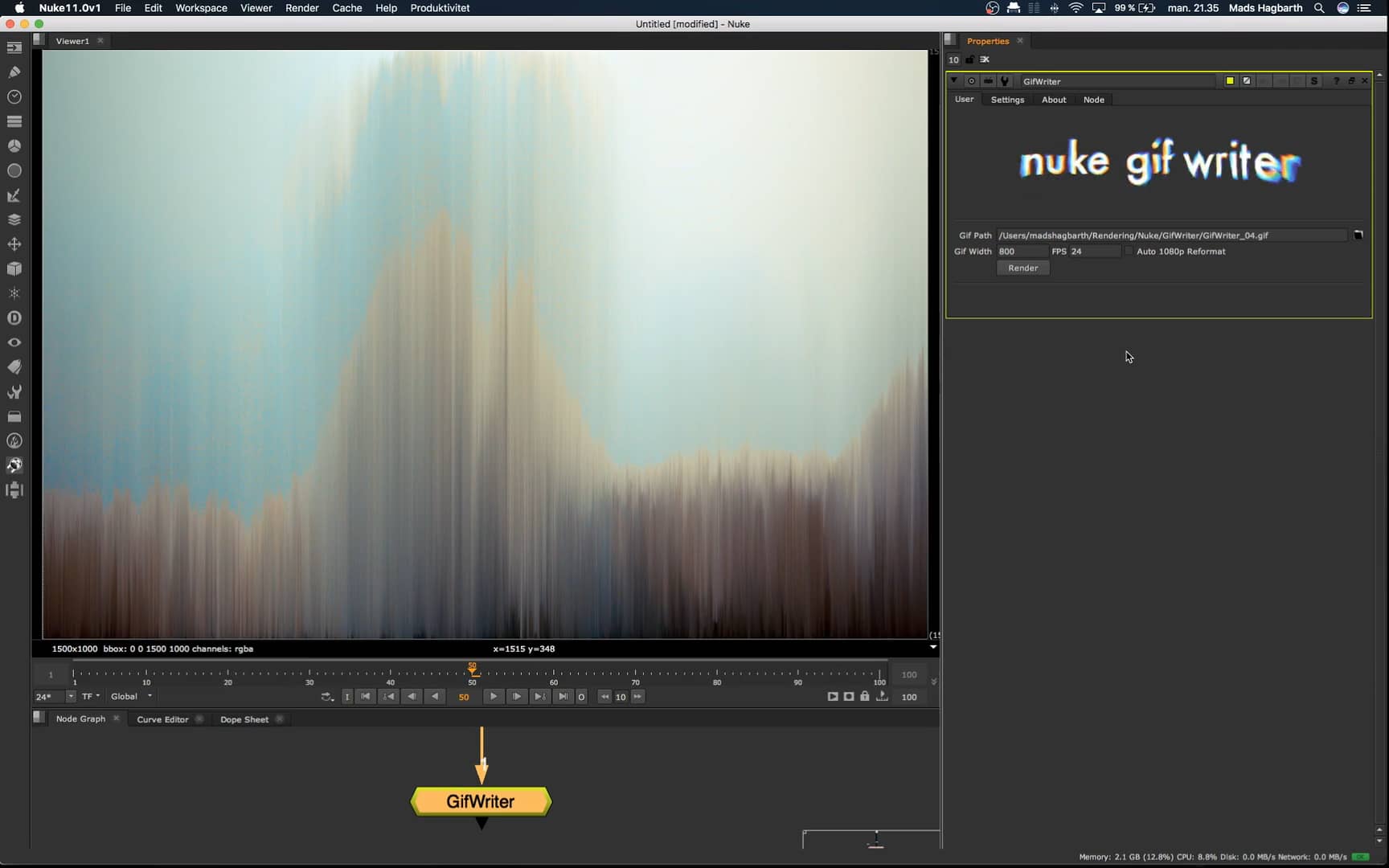Click the yellow node color swatch
This screenshot has height=868, width=1389.
point(1230,80)
